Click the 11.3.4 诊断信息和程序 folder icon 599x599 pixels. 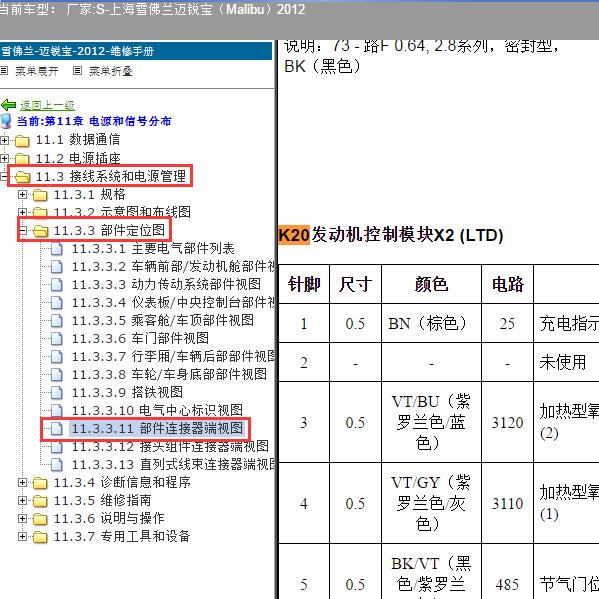(x=40, y=483)
